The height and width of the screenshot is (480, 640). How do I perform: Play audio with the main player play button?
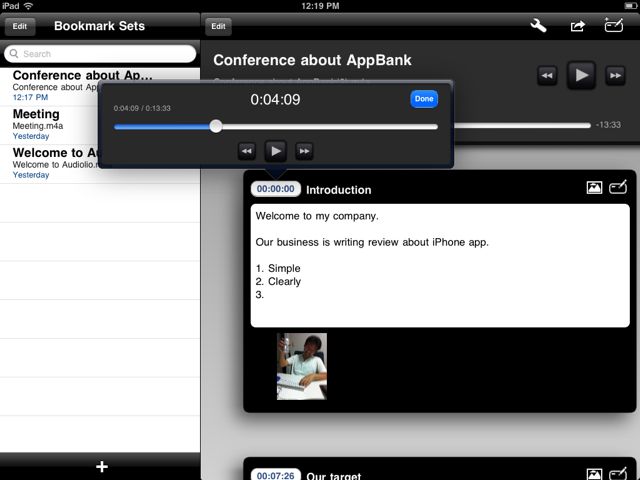(581, 75)
